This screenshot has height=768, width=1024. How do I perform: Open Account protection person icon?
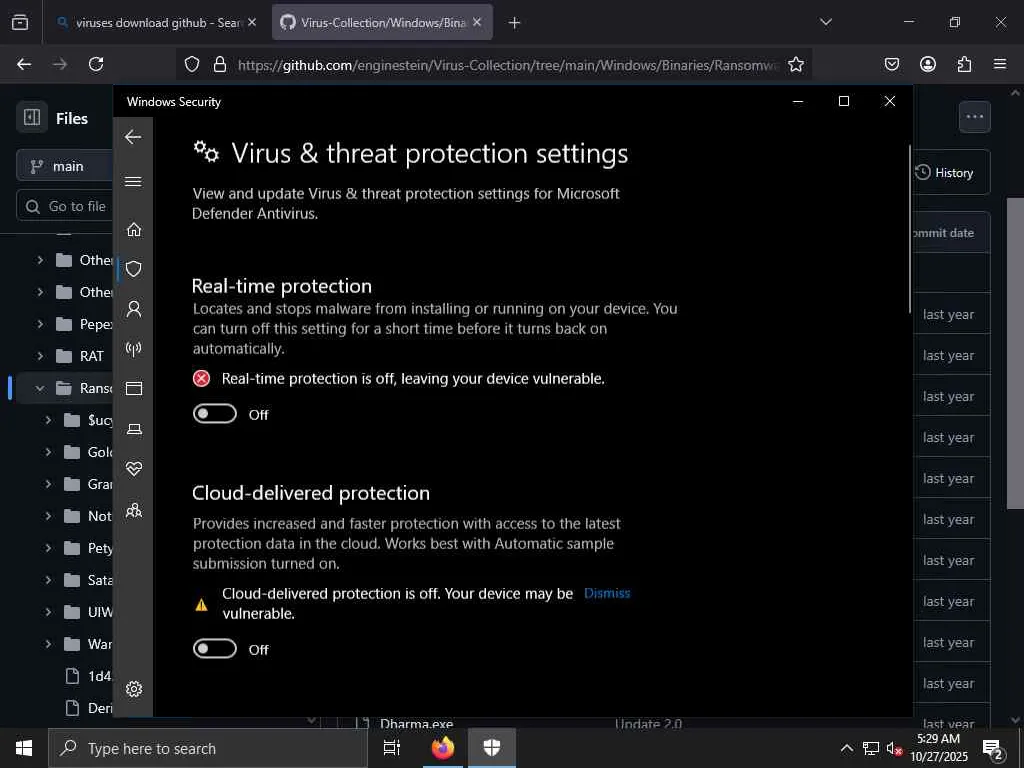point(133,309)
